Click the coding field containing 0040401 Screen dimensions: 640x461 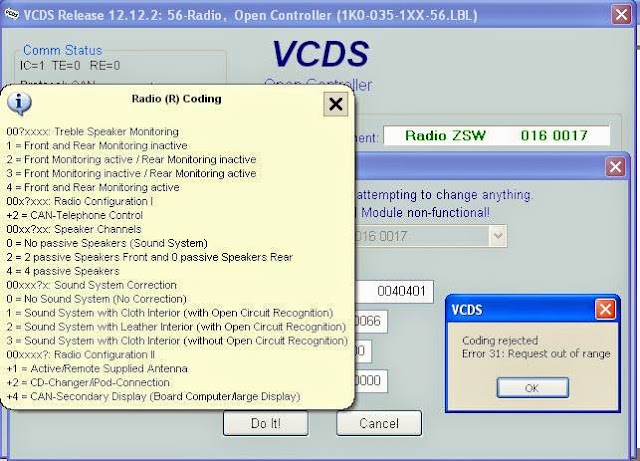coord(394,292)
